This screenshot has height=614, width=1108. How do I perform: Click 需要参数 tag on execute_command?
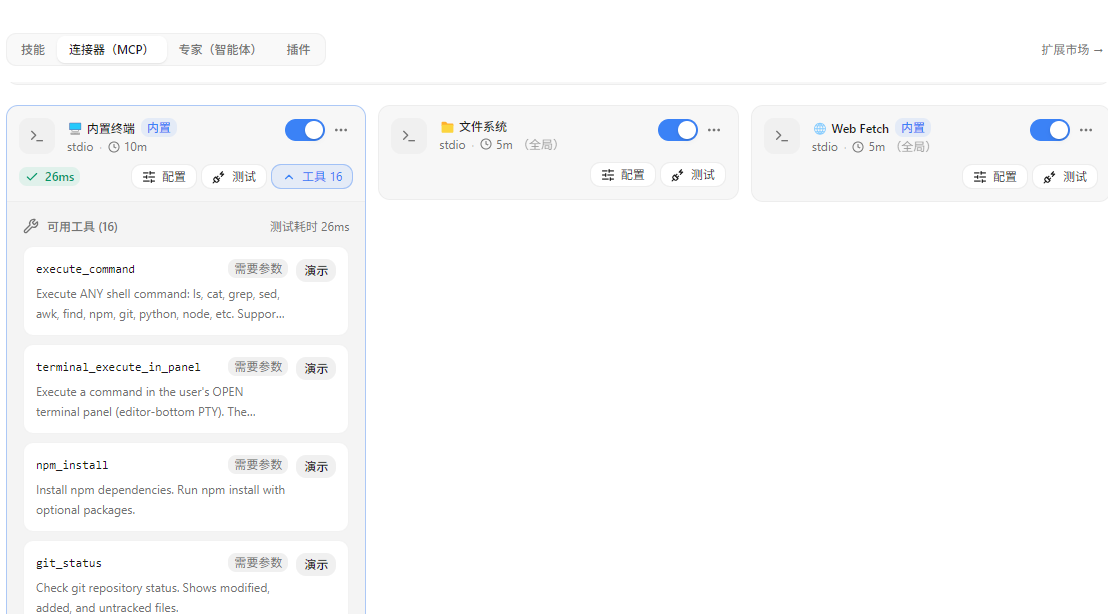click(x=258, y=268)
